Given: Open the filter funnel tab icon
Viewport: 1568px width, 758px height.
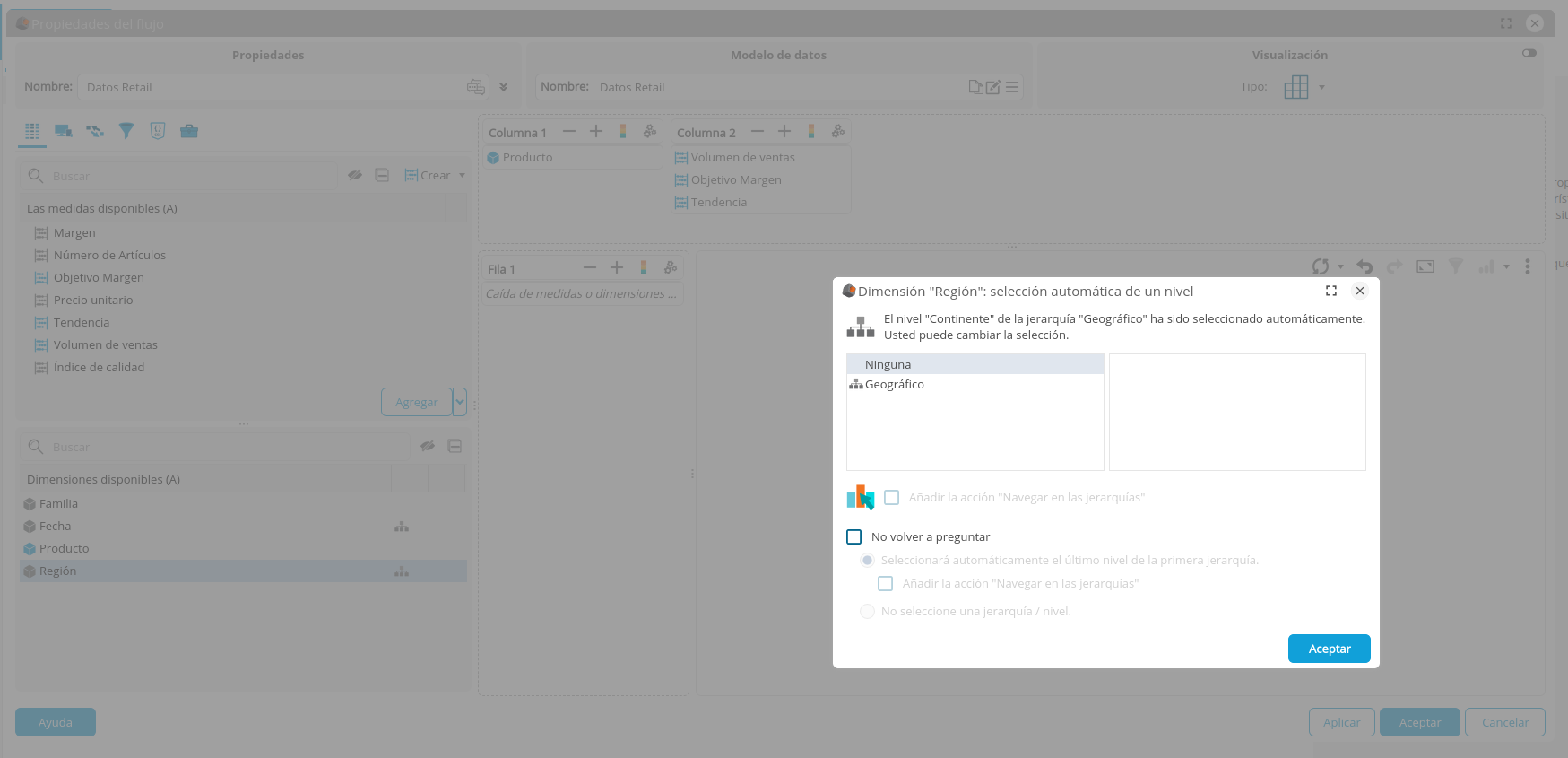Looking at the screenshot, I should (x=126, y=131).
